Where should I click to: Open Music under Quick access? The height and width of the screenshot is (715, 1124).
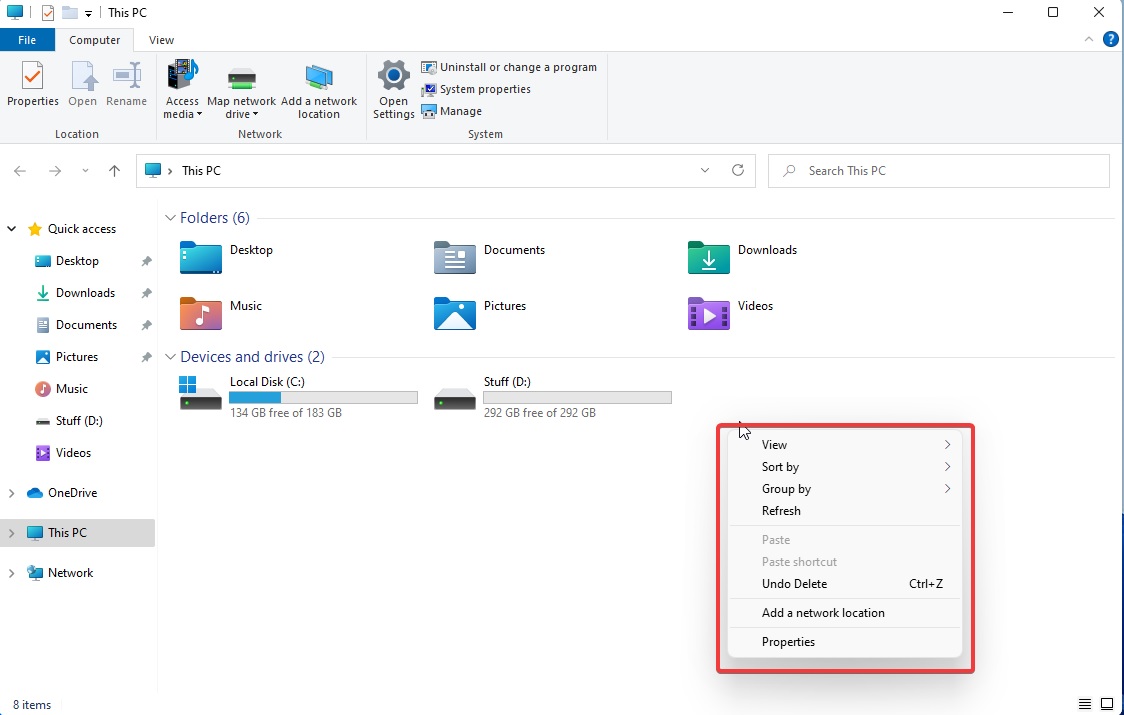(72, 389)
